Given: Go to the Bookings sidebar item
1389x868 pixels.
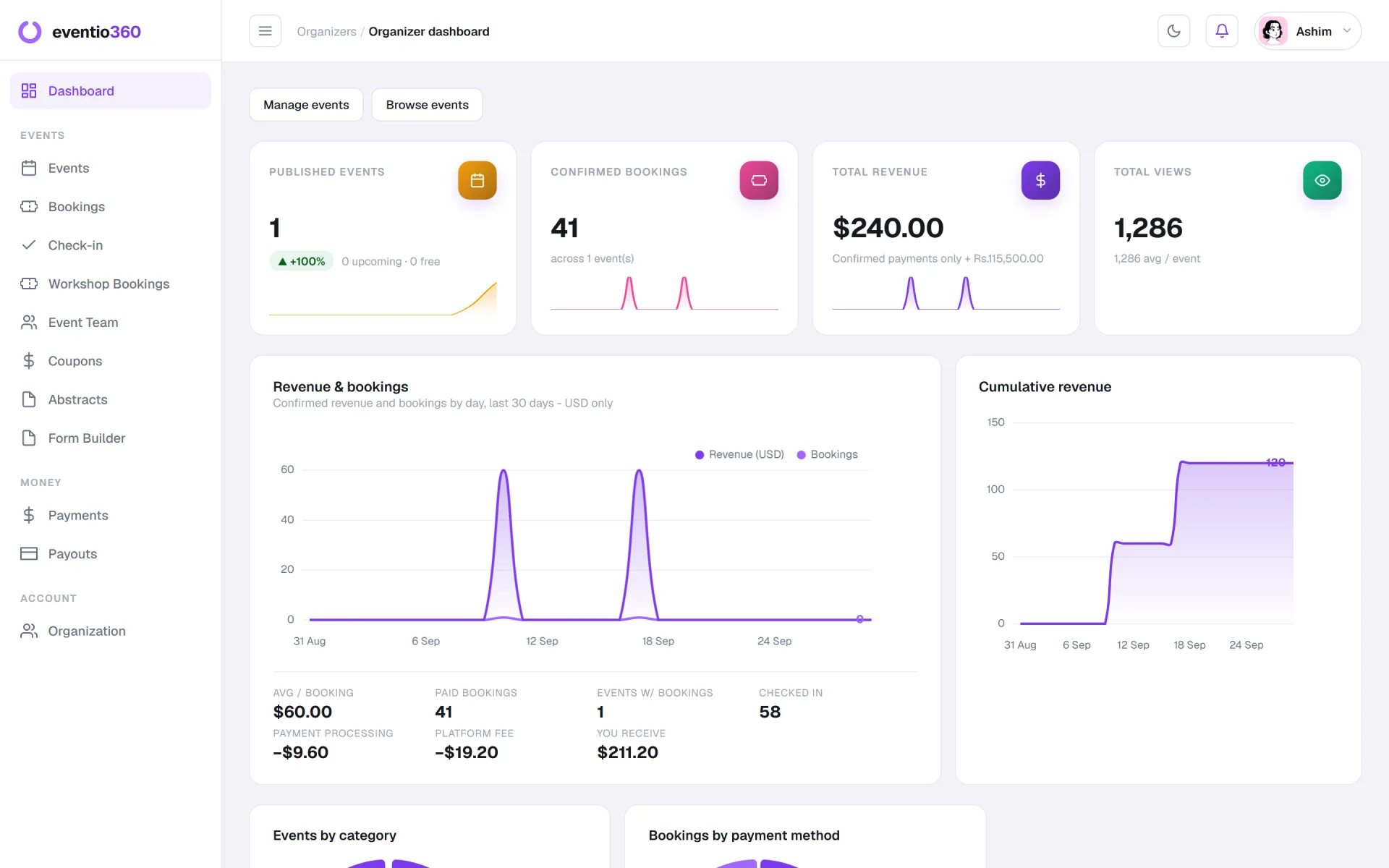Looking at the screenshot, I should (x=111, y=206).
